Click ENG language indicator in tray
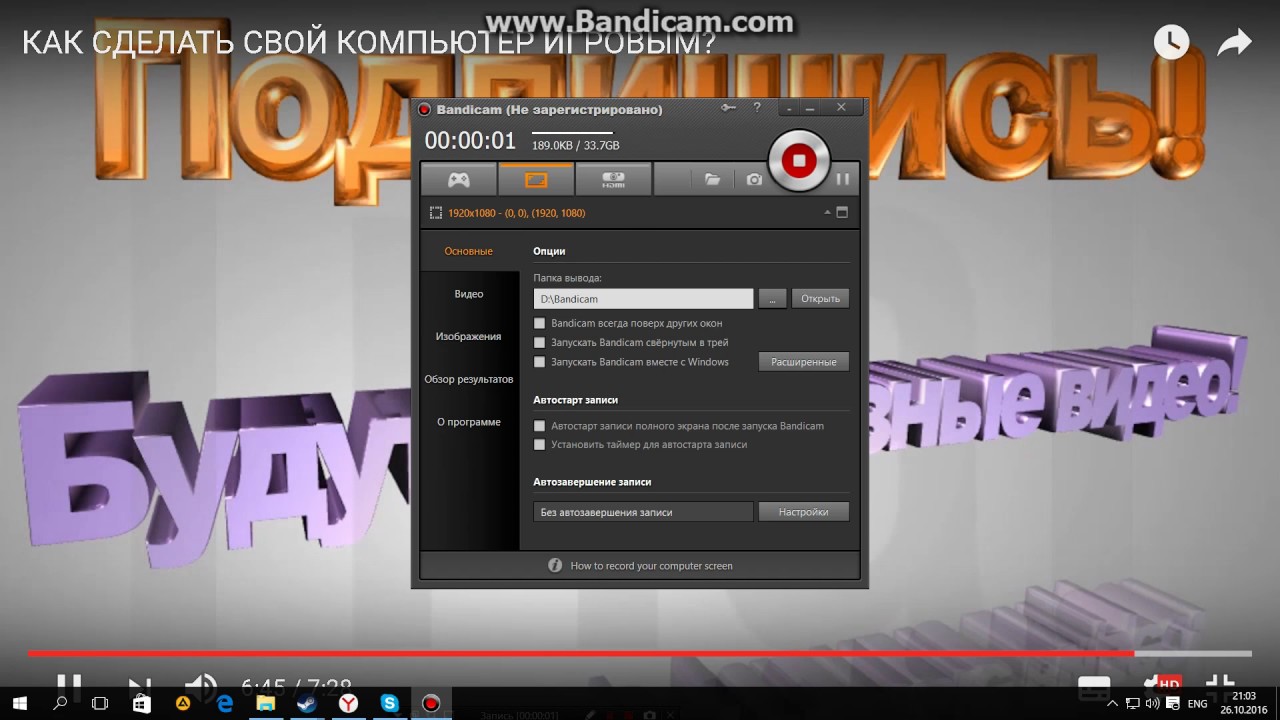 pyautogui.click(x=1197, y=704)
